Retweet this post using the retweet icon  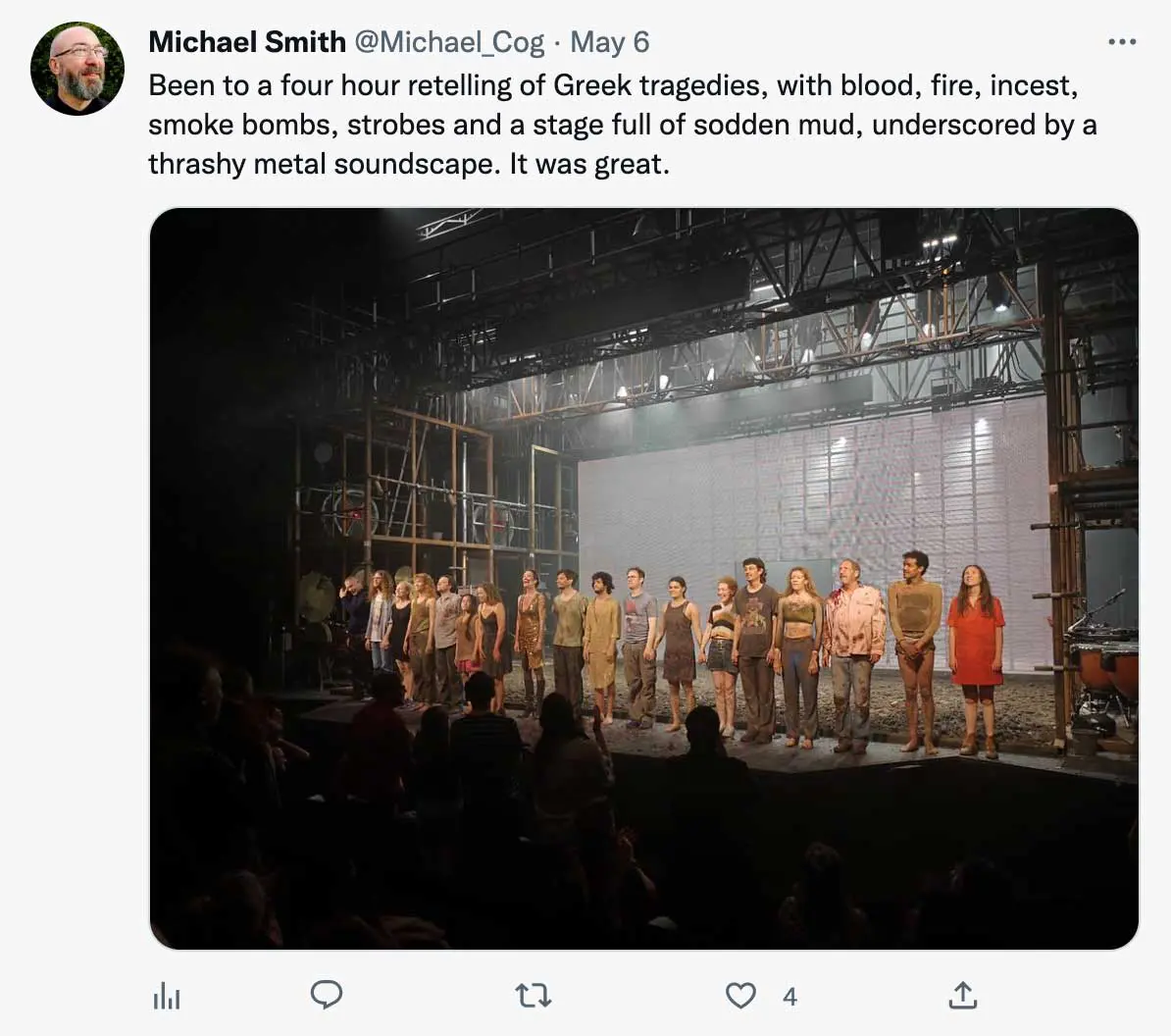[x=534, y=996]
